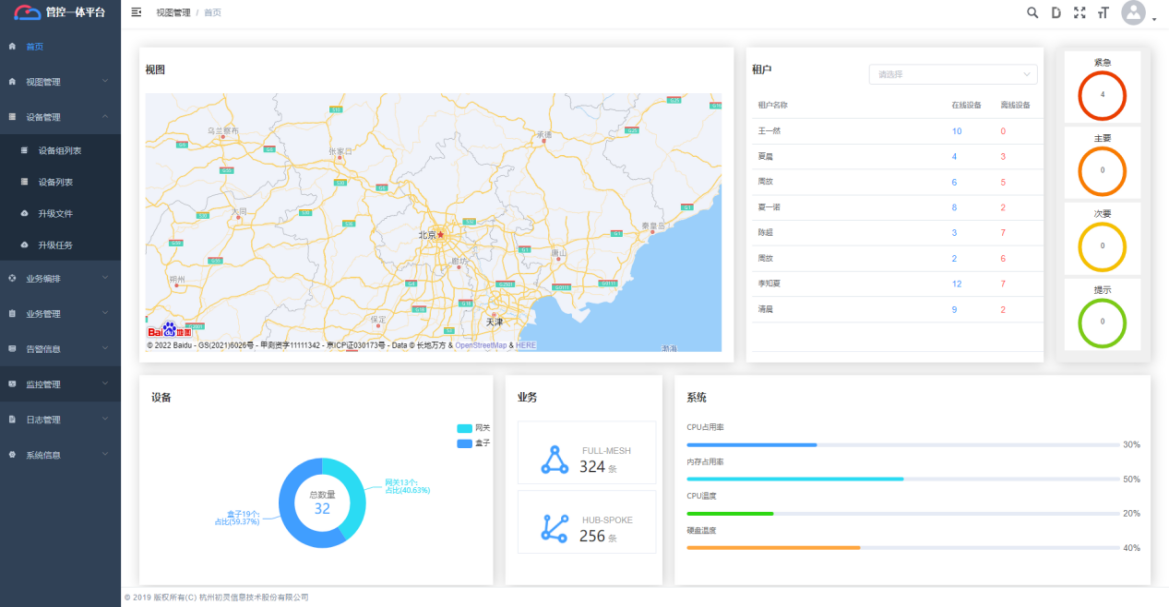This screenshot has width=1169, height=607.
Task: Click the search magnifier icon in header
Action: coord(1033,13)
